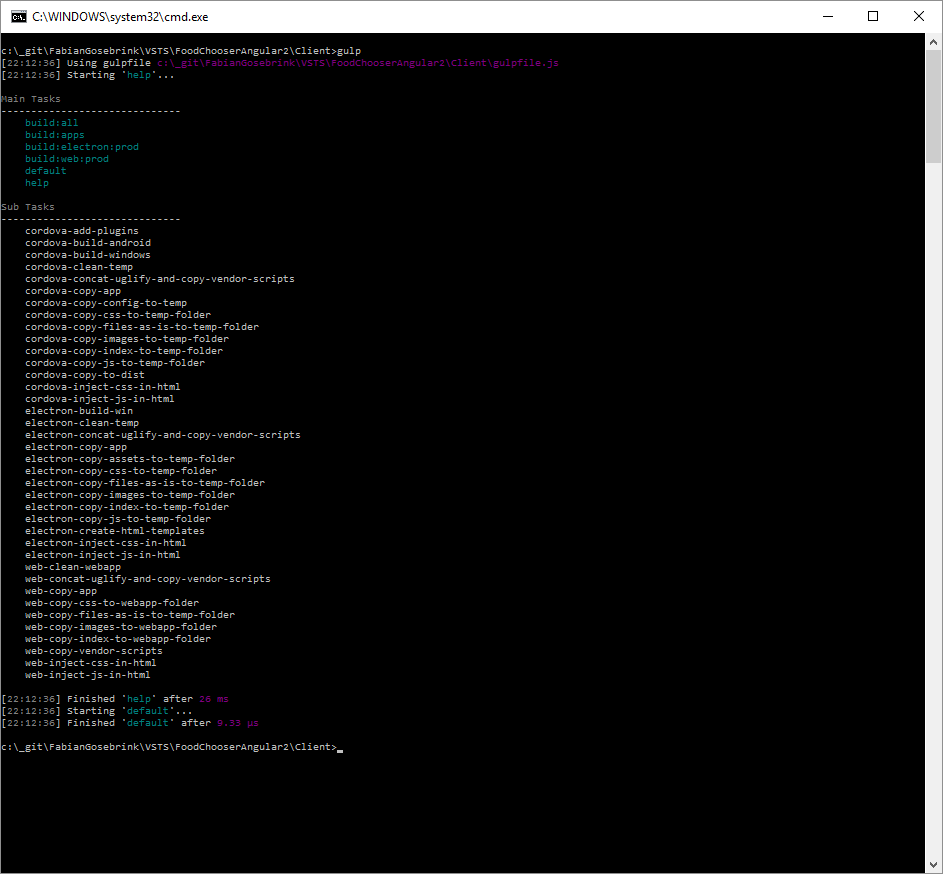Click the scrollbar up arrow
This screenshot has height=874, width=943.
point(933,42)
